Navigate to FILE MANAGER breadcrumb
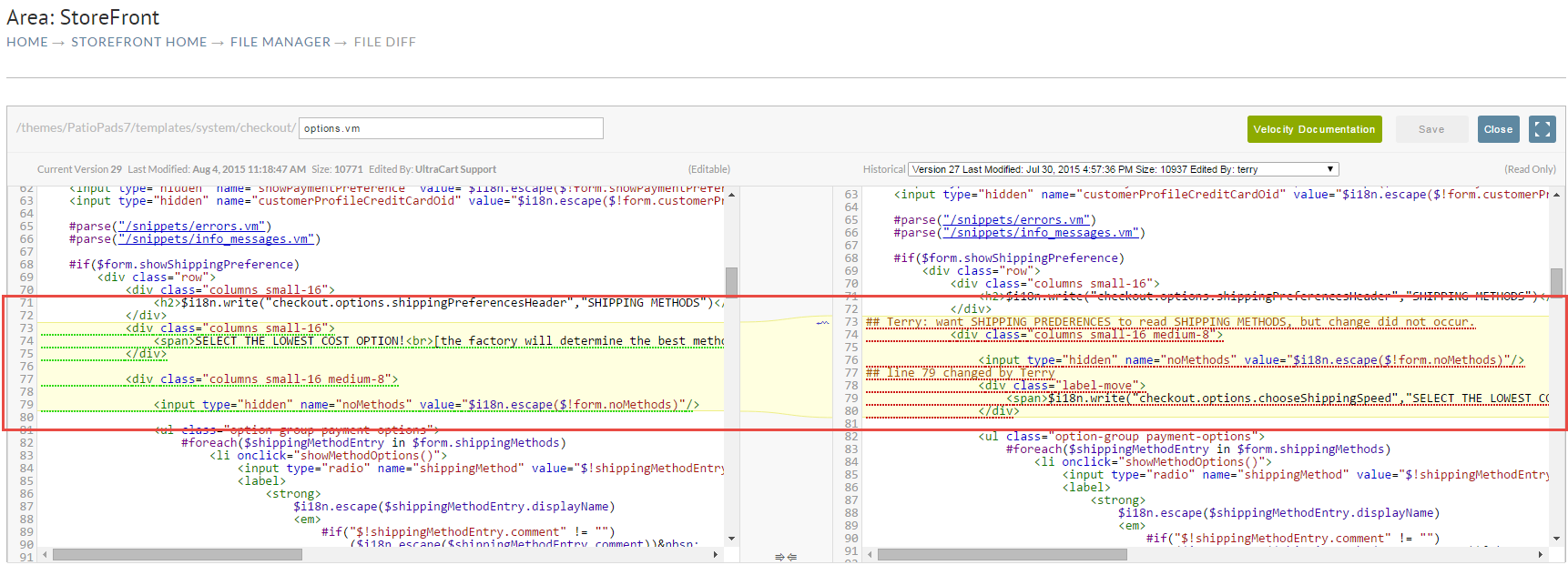Viewport: 1568px width, 565px height. click(x=280, y=42)
